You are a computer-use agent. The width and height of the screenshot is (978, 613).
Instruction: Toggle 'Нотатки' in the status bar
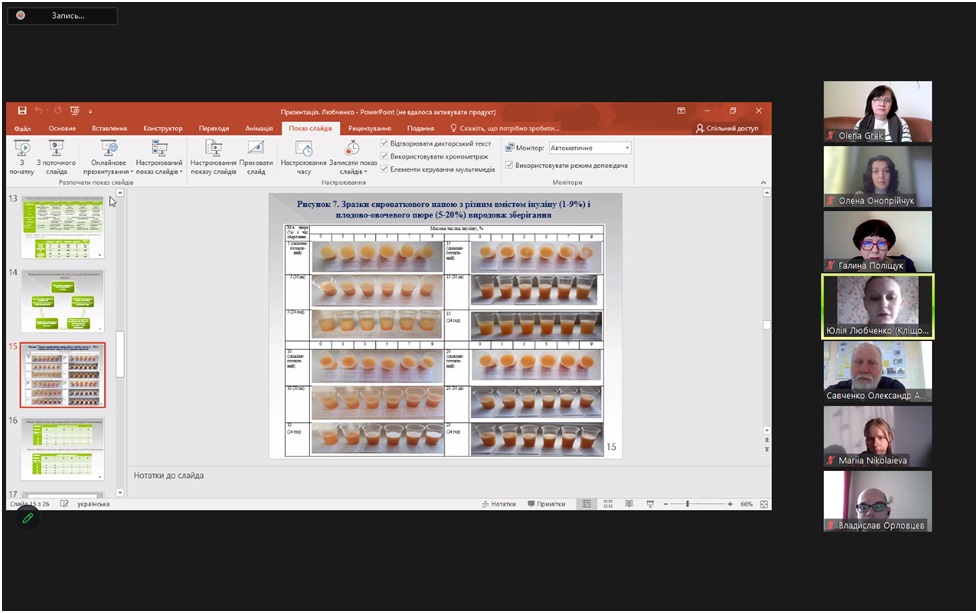pyautogui.click(x=499, y=504)
